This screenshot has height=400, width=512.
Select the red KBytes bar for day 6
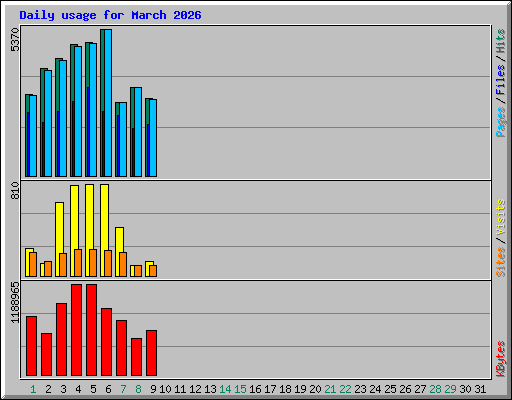(x=106, y=342)
